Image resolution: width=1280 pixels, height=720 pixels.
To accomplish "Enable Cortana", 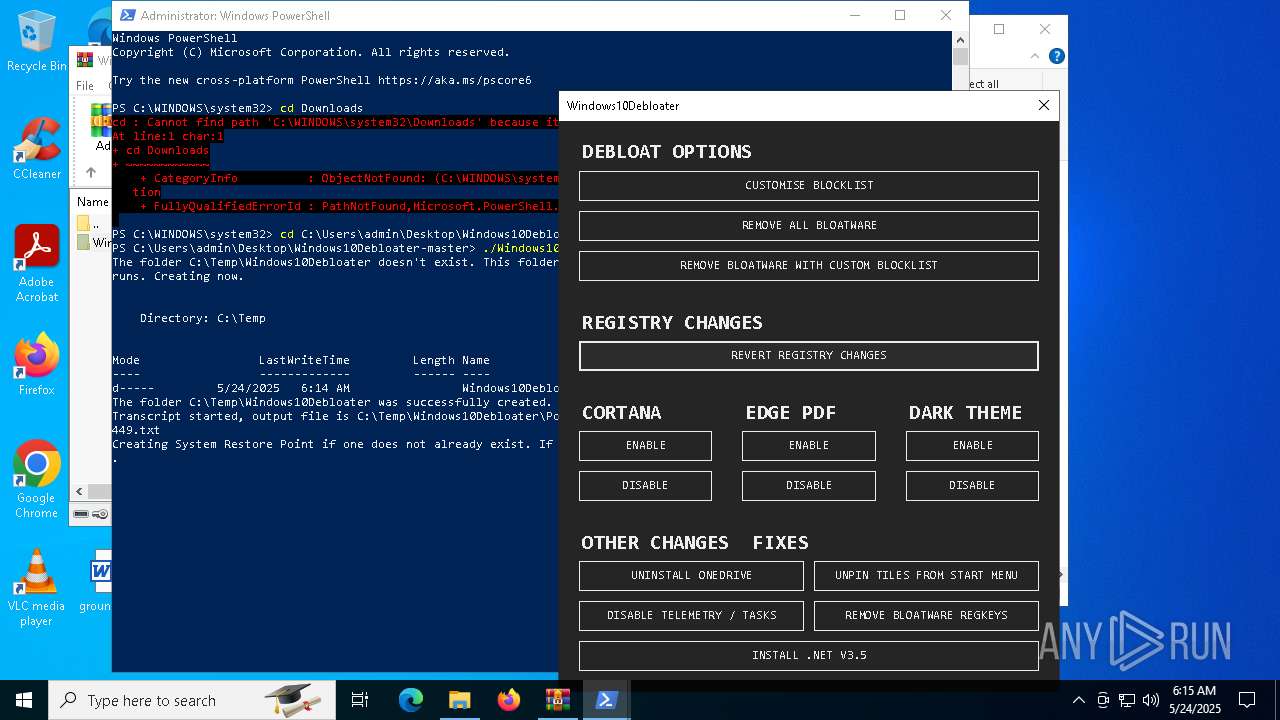I will (x=645, y=445).
